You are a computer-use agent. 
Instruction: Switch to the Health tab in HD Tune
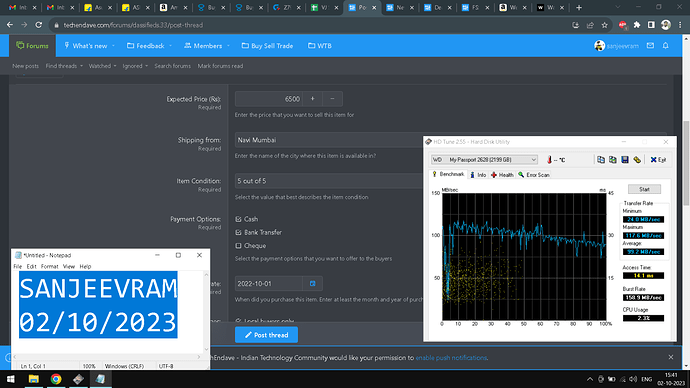coord(502,175)
